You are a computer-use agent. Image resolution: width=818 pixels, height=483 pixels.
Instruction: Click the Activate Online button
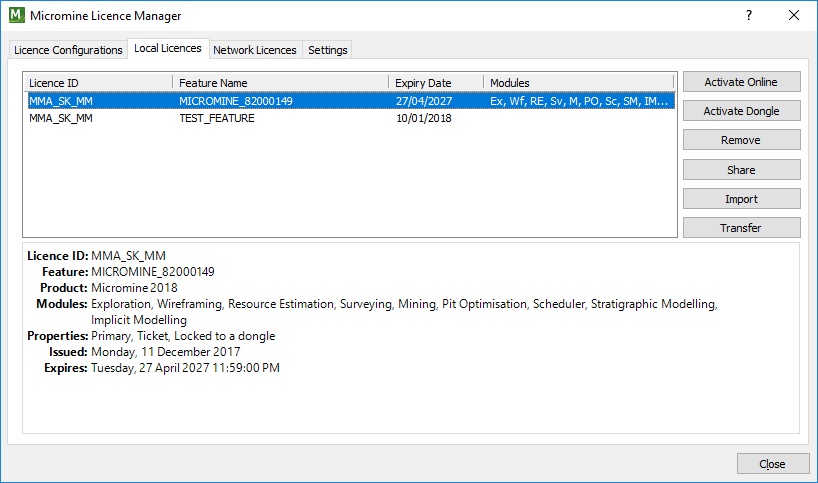tap(741, 82)
